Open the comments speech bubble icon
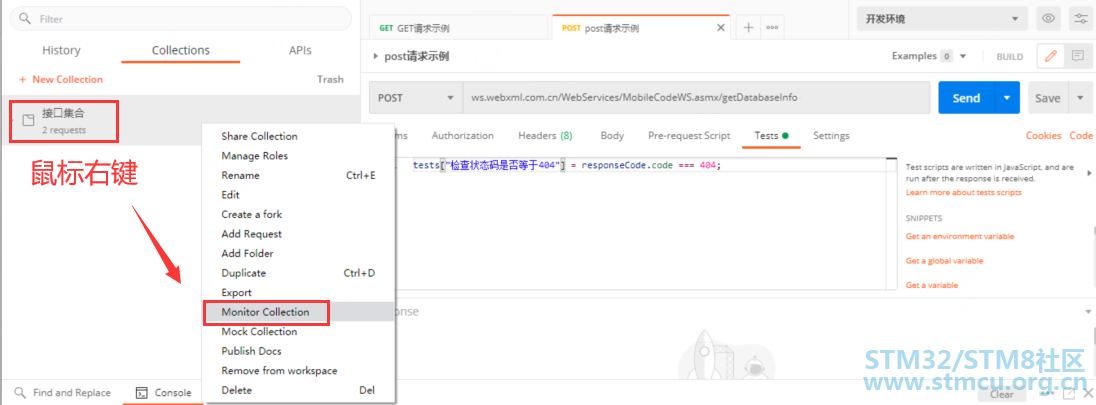The width and height of the screenshot is (1096, 405). click(1077, 57)
